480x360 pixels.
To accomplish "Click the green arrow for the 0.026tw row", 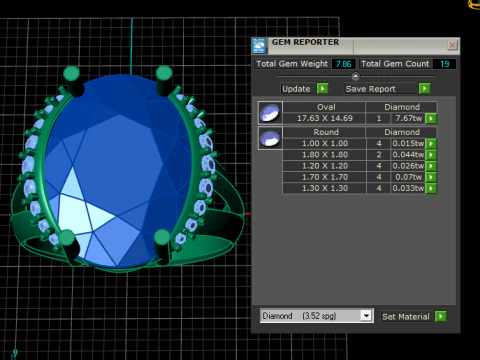I will pos(431,166).
